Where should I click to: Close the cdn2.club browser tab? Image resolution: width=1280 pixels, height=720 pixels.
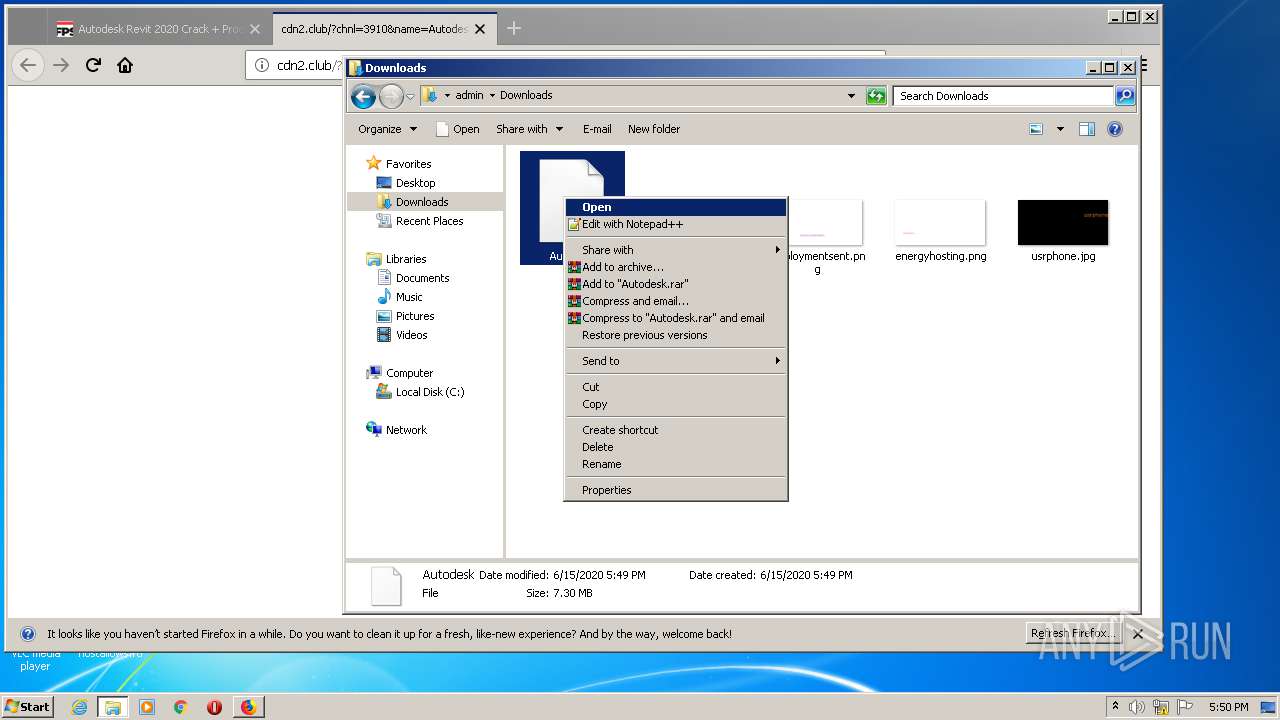[x=479, y=29]
